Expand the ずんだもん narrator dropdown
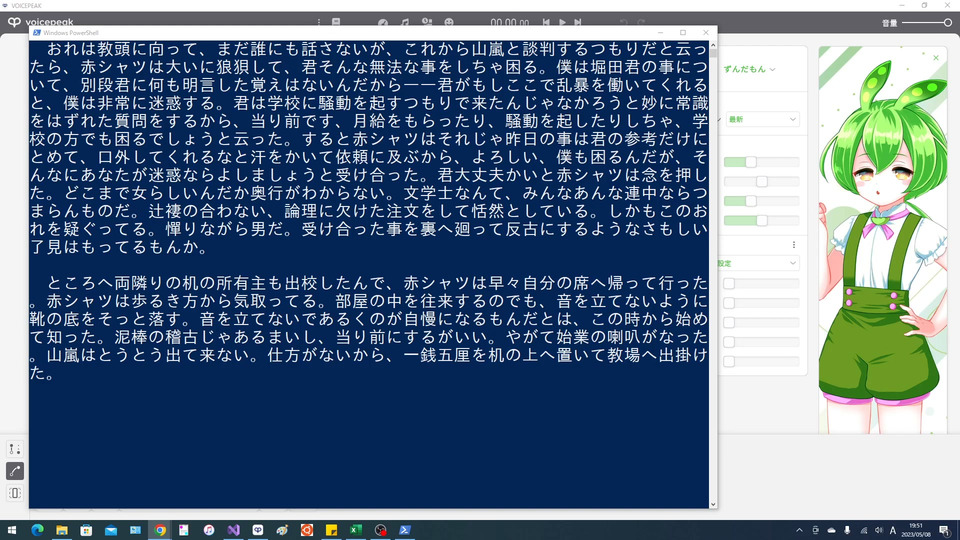 click(x=749, y=69)
